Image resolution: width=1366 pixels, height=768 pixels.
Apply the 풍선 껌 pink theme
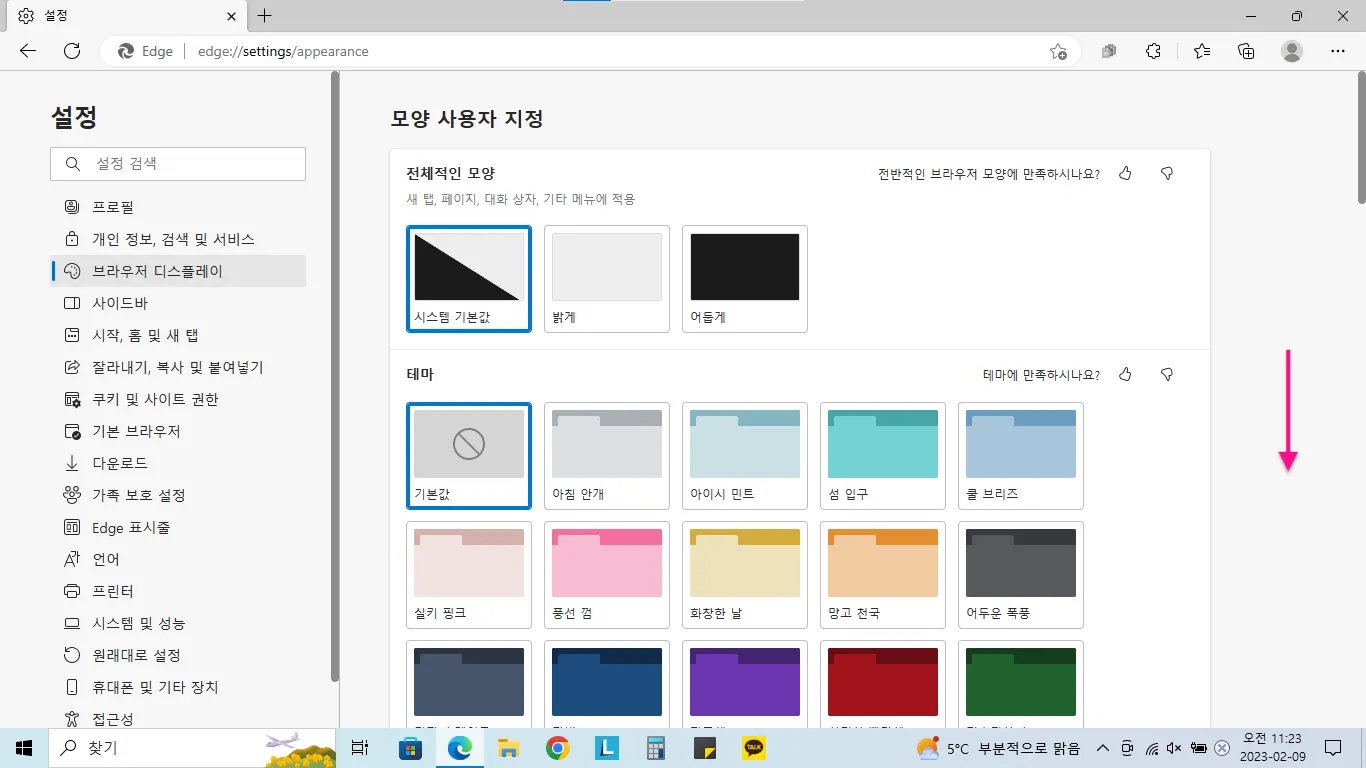(606, 575)
